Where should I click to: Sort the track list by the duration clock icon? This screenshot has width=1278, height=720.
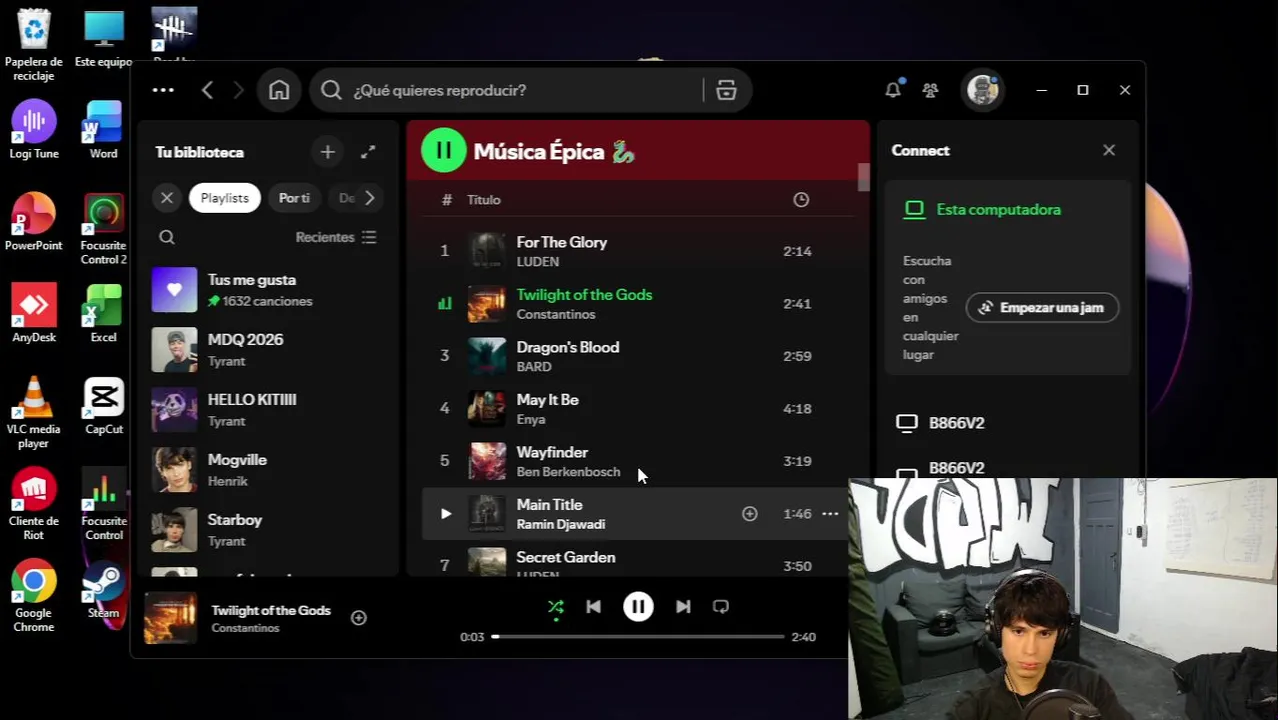click(801, 200)
